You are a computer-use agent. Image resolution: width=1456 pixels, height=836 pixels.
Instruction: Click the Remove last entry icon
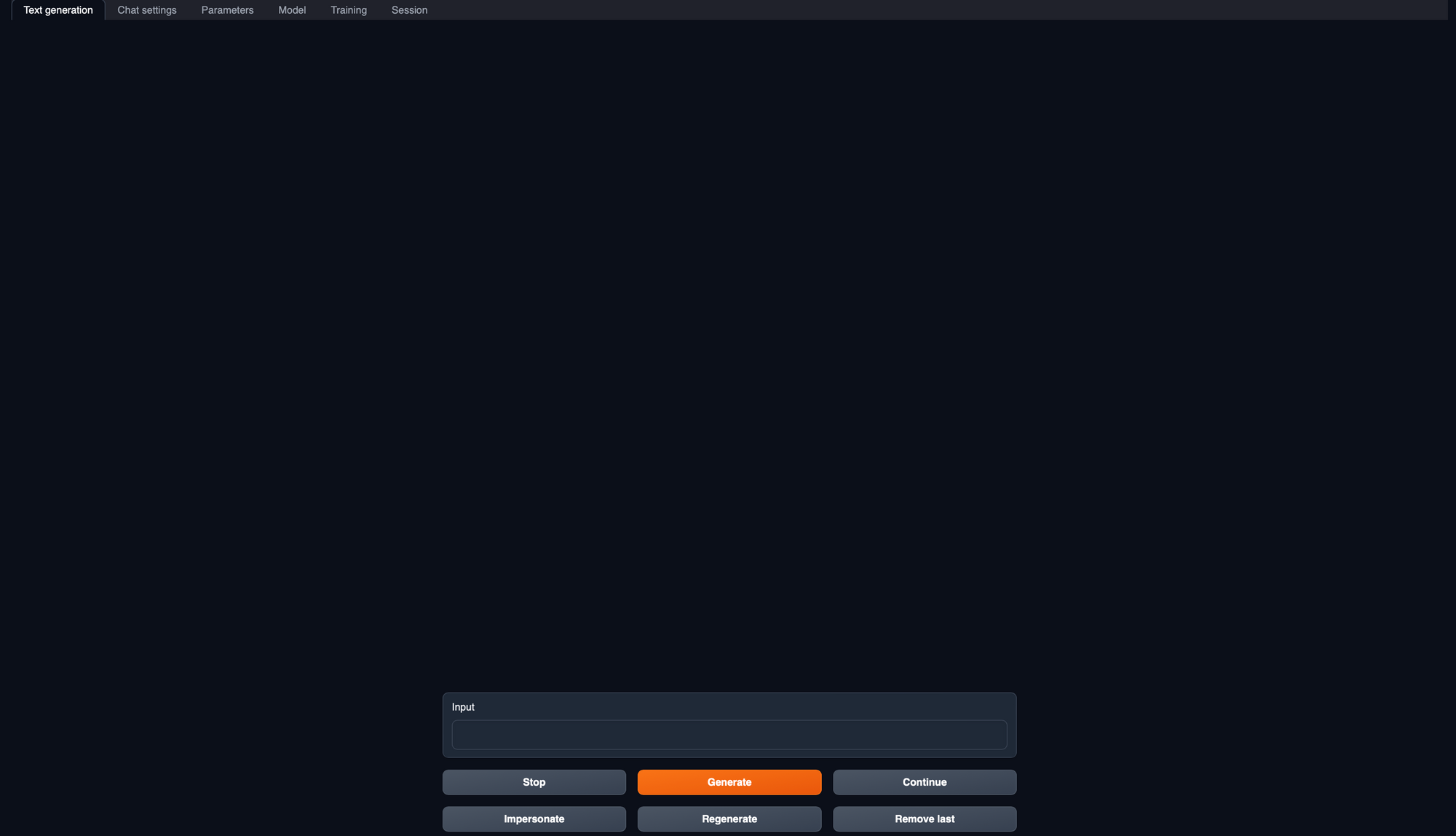924,818
